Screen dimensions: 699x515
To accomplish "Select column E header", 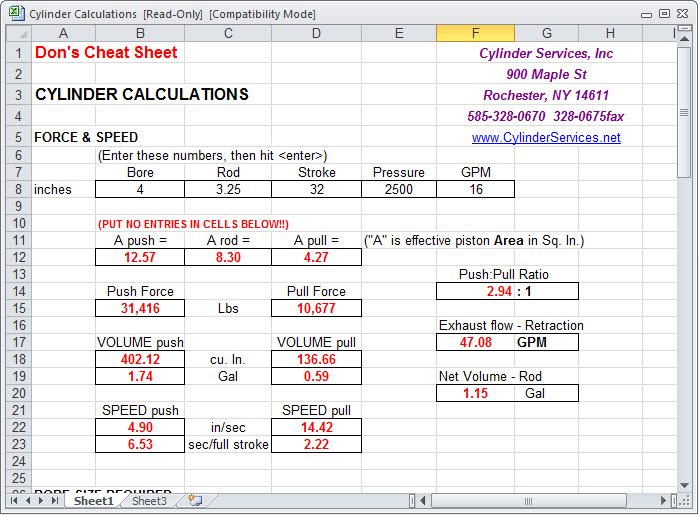I will click(x=399, y=33).
